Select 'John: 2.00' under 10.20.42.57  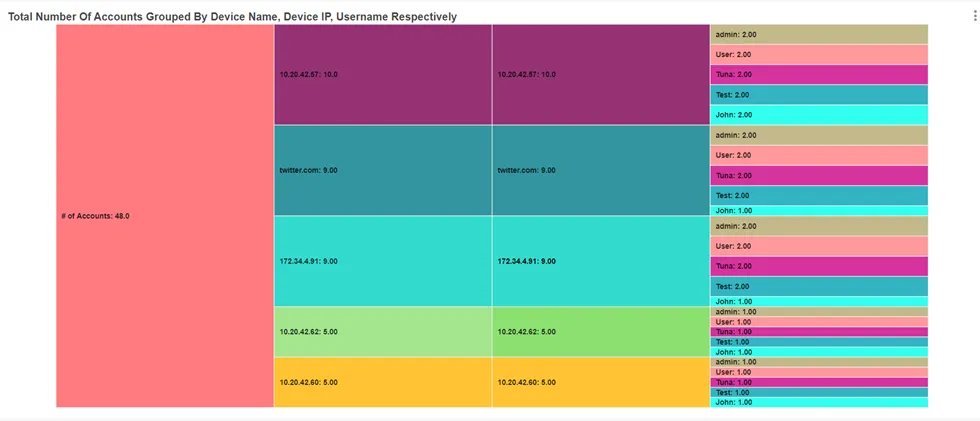coord(819,115)
